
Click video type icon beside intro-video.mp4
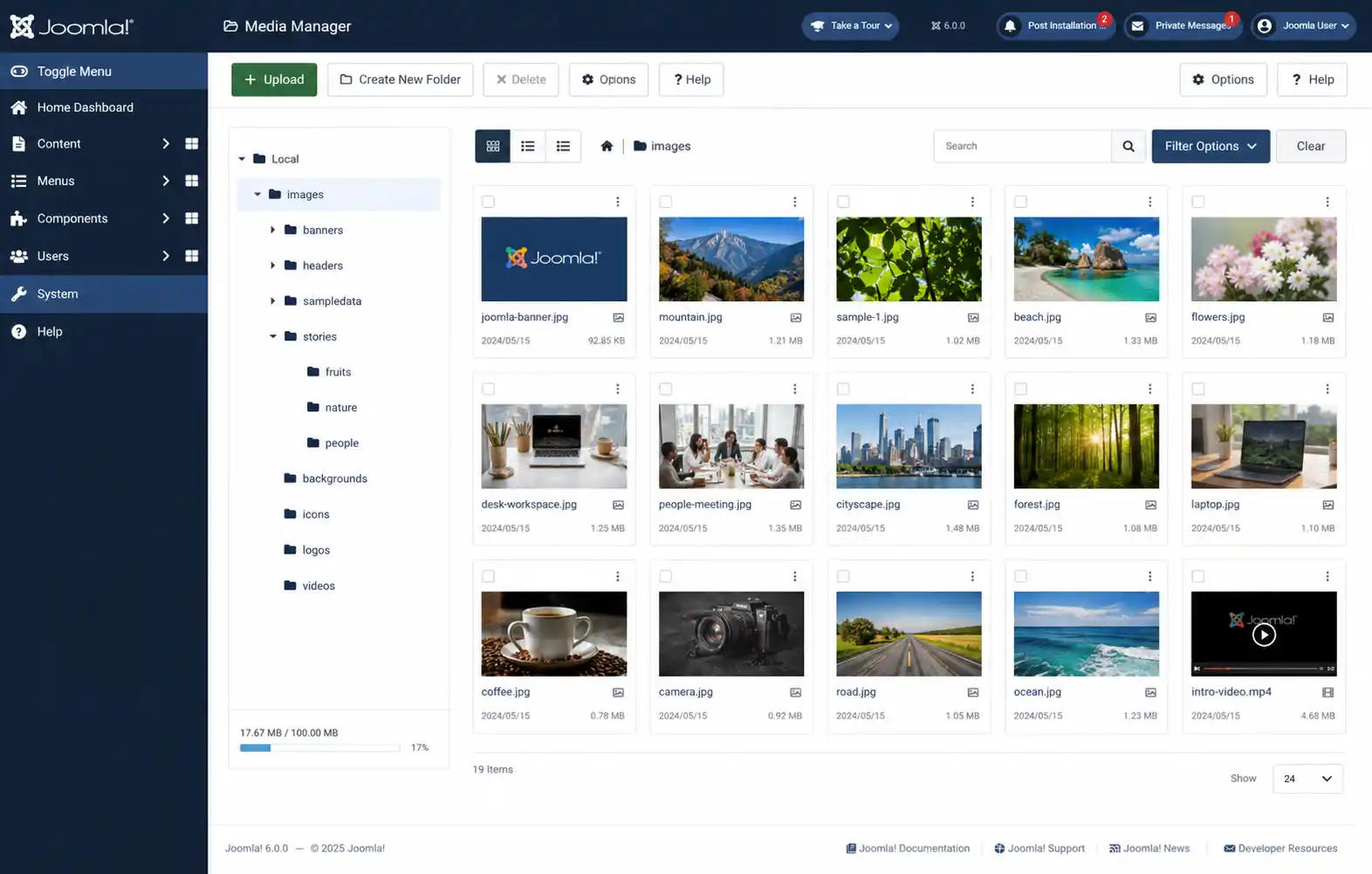tap(1327, 692)
